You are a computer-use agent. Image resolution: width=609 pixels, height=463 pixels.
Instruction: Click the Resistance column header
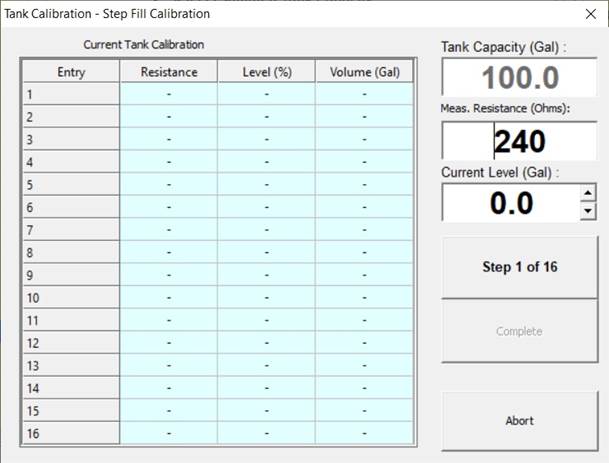click(169, 72)
